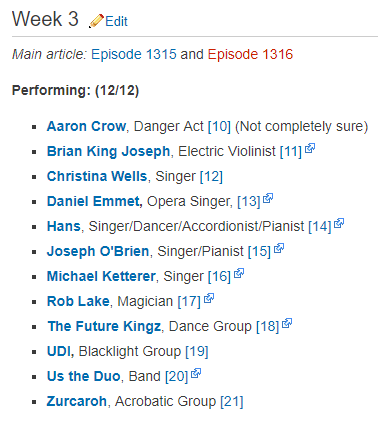This screenshot has width=378, height=423.
Task: Click external link icon after Hans reference [14]
Action: pos(339,223)
